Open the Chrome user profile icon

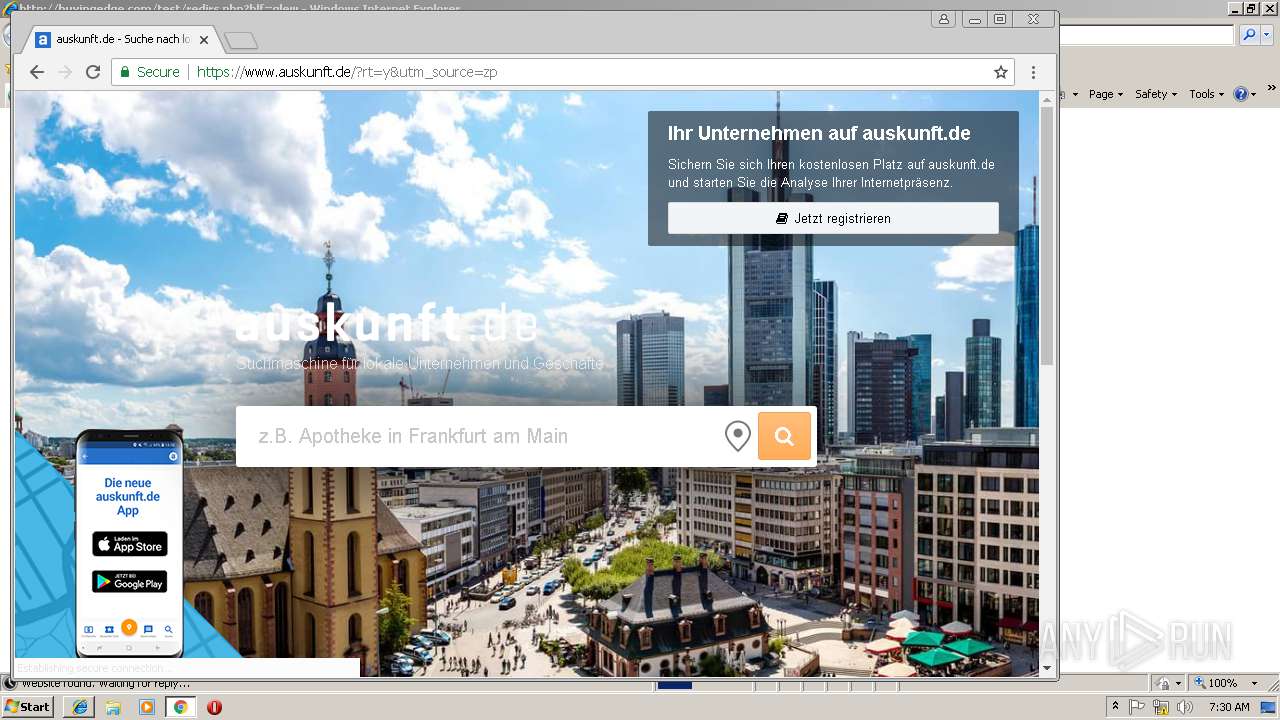click(944, 19)
